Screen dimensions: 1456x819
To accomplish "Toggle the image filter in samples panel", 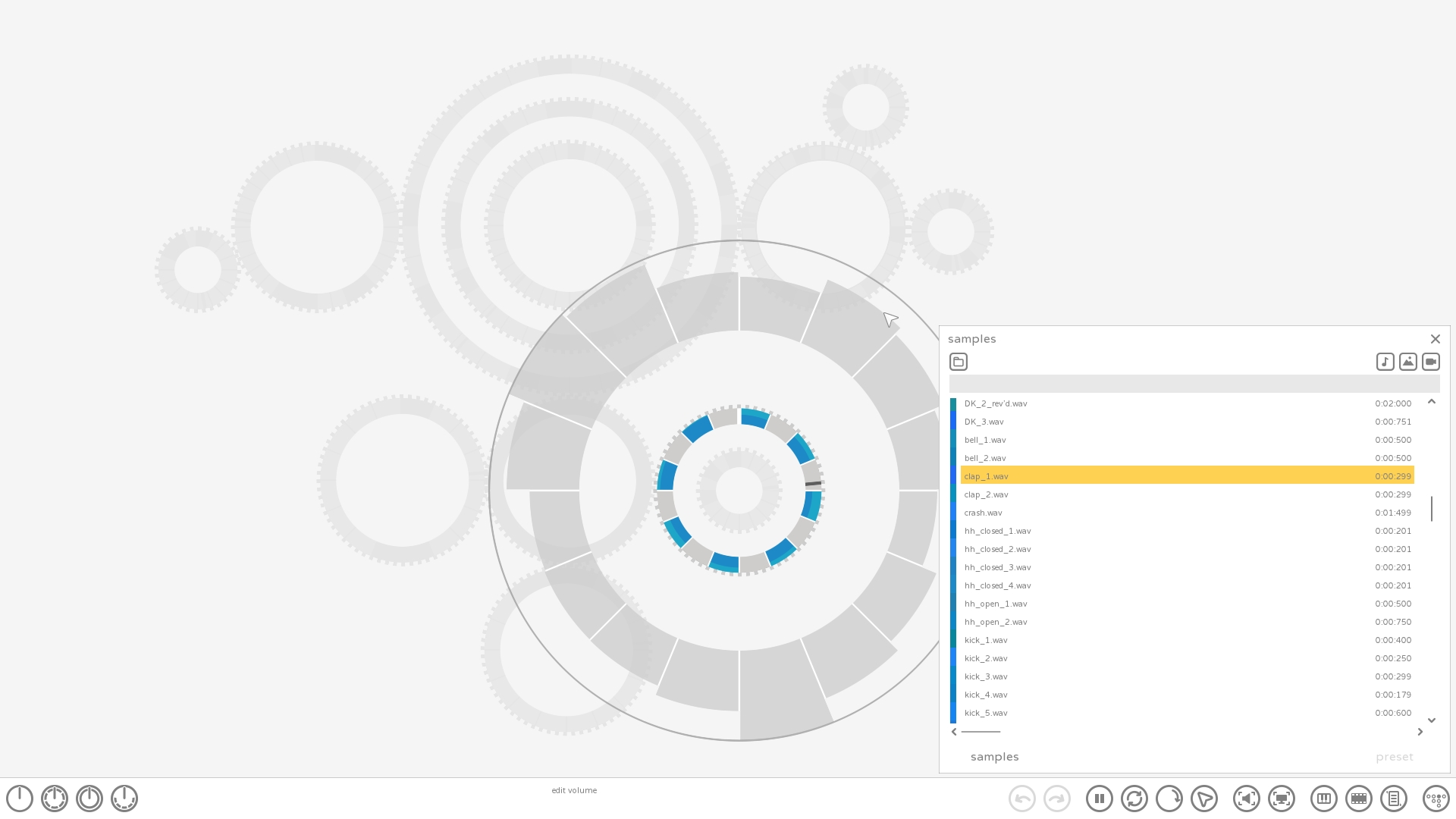I will click(x=1407, y=362).
